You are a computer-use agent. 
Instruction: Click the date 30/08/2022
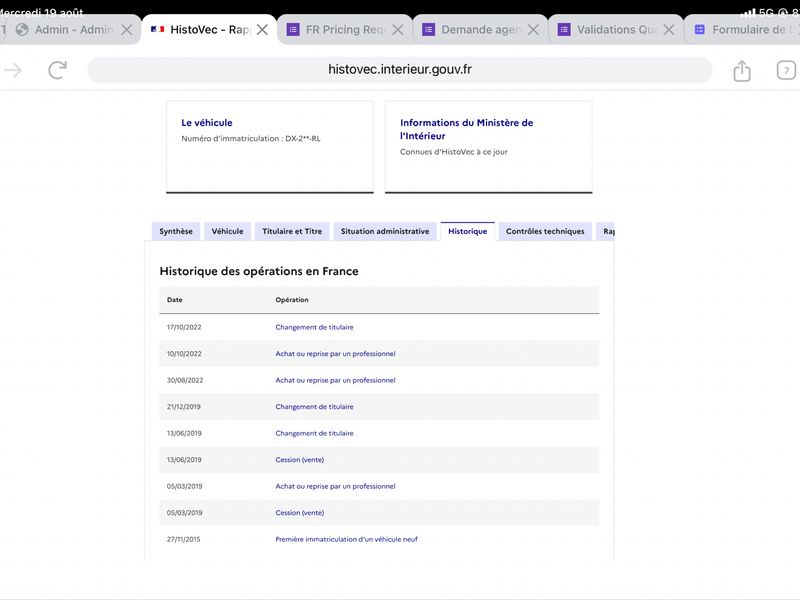(x=185, y=380)
